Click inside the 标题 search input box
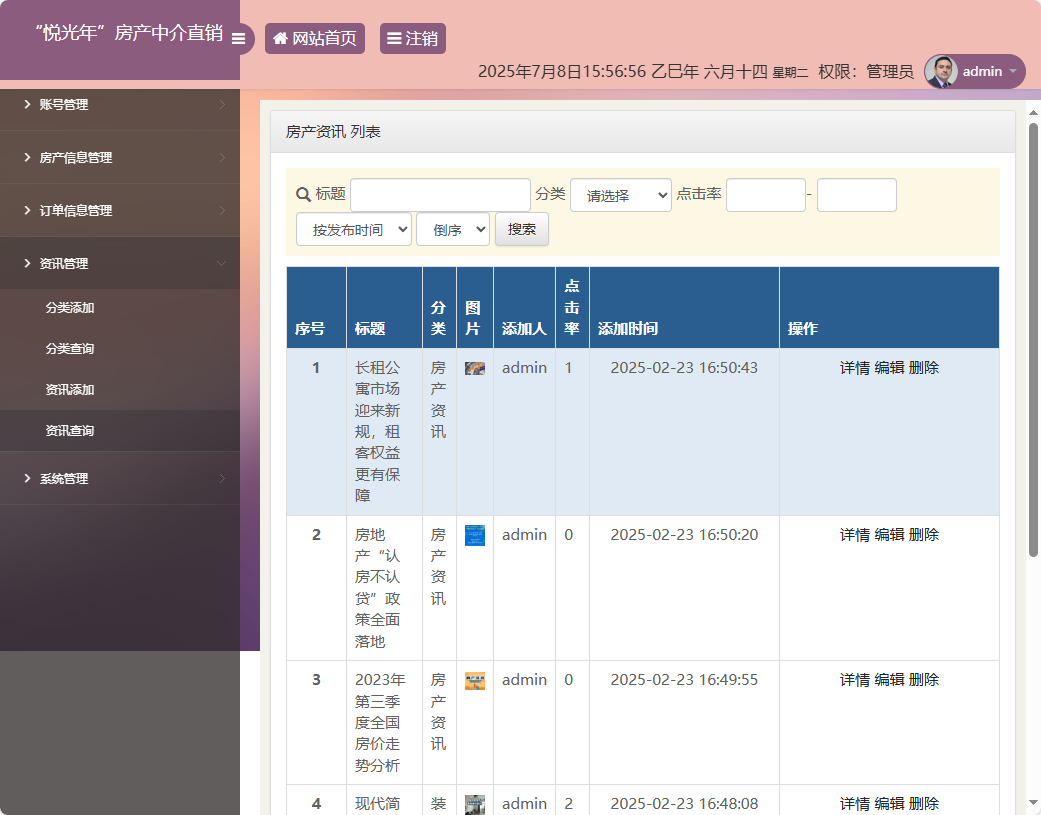Screen dimensions: 1041x815 (x=440, y=194)
